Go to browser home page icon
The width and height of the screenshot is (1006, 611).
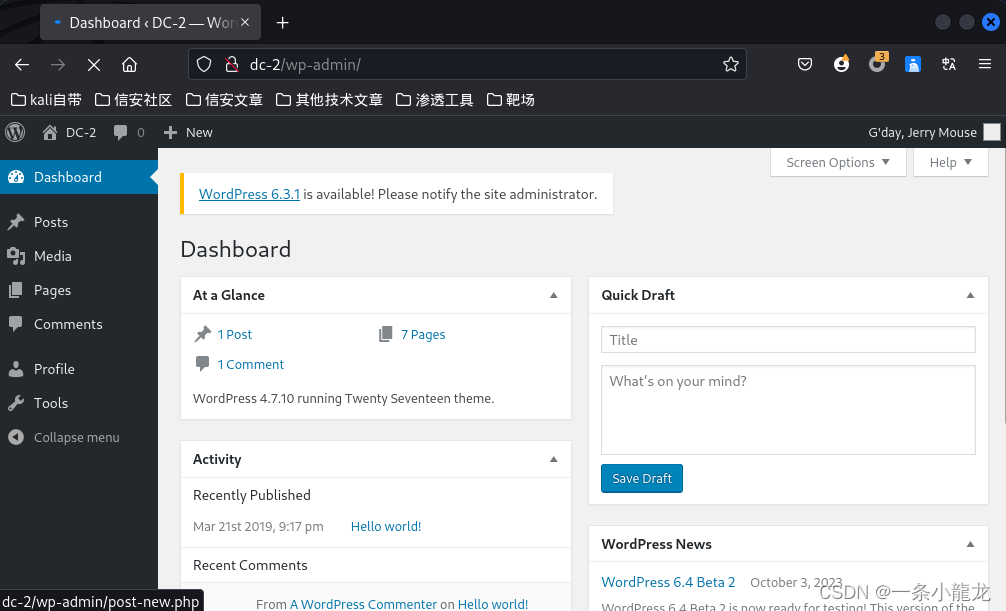point(130,65)
